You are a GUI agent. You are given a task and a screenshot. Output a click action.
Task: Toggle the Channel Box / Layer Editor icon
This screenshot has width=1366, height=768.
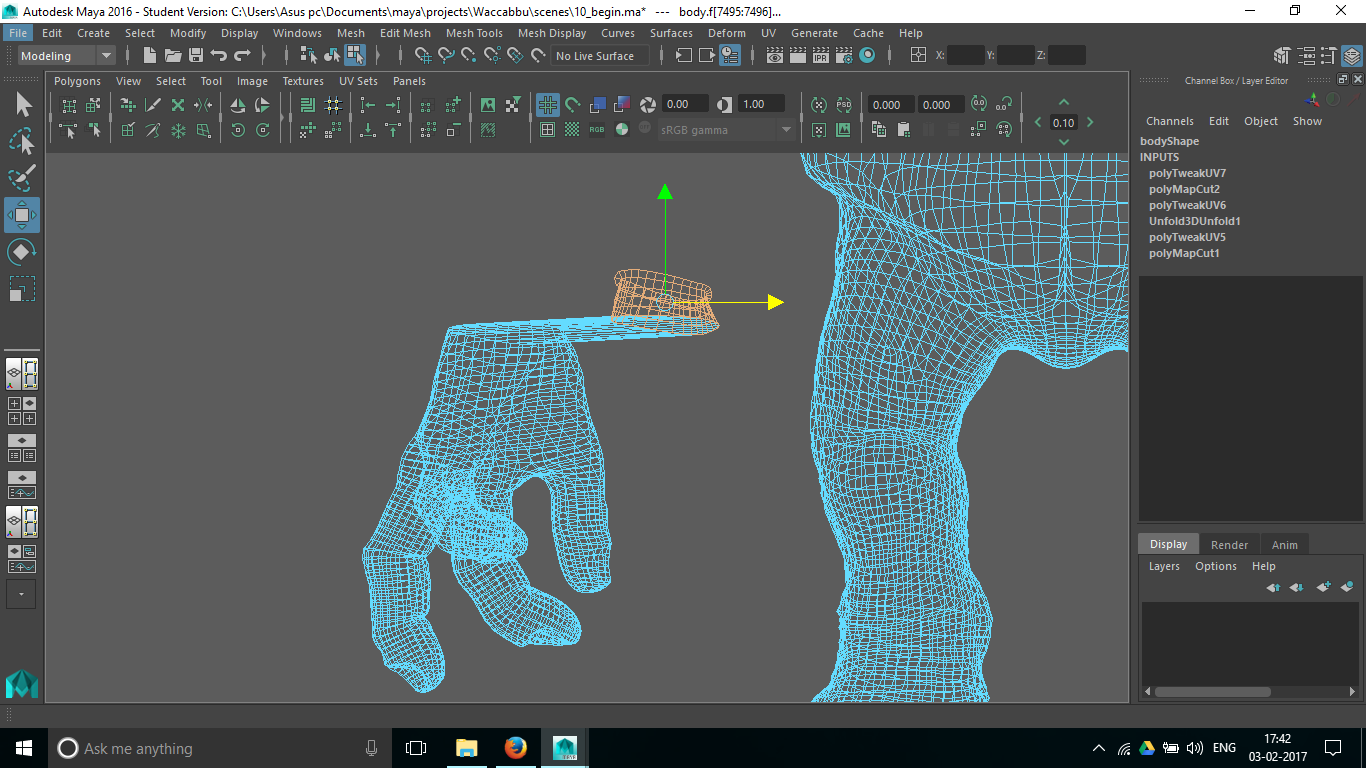[1352, 56]
